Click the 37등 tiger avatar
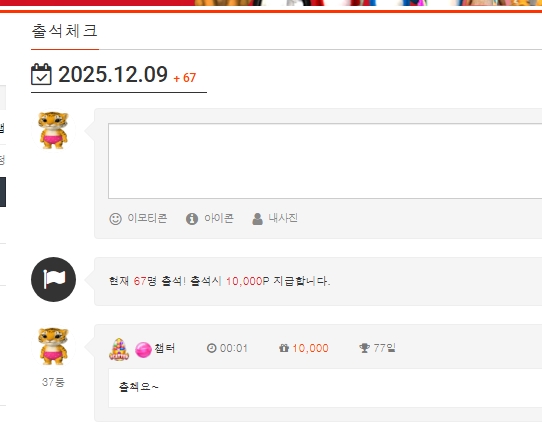The width and height of the screenshot is (542, 423). pos(53,346)
